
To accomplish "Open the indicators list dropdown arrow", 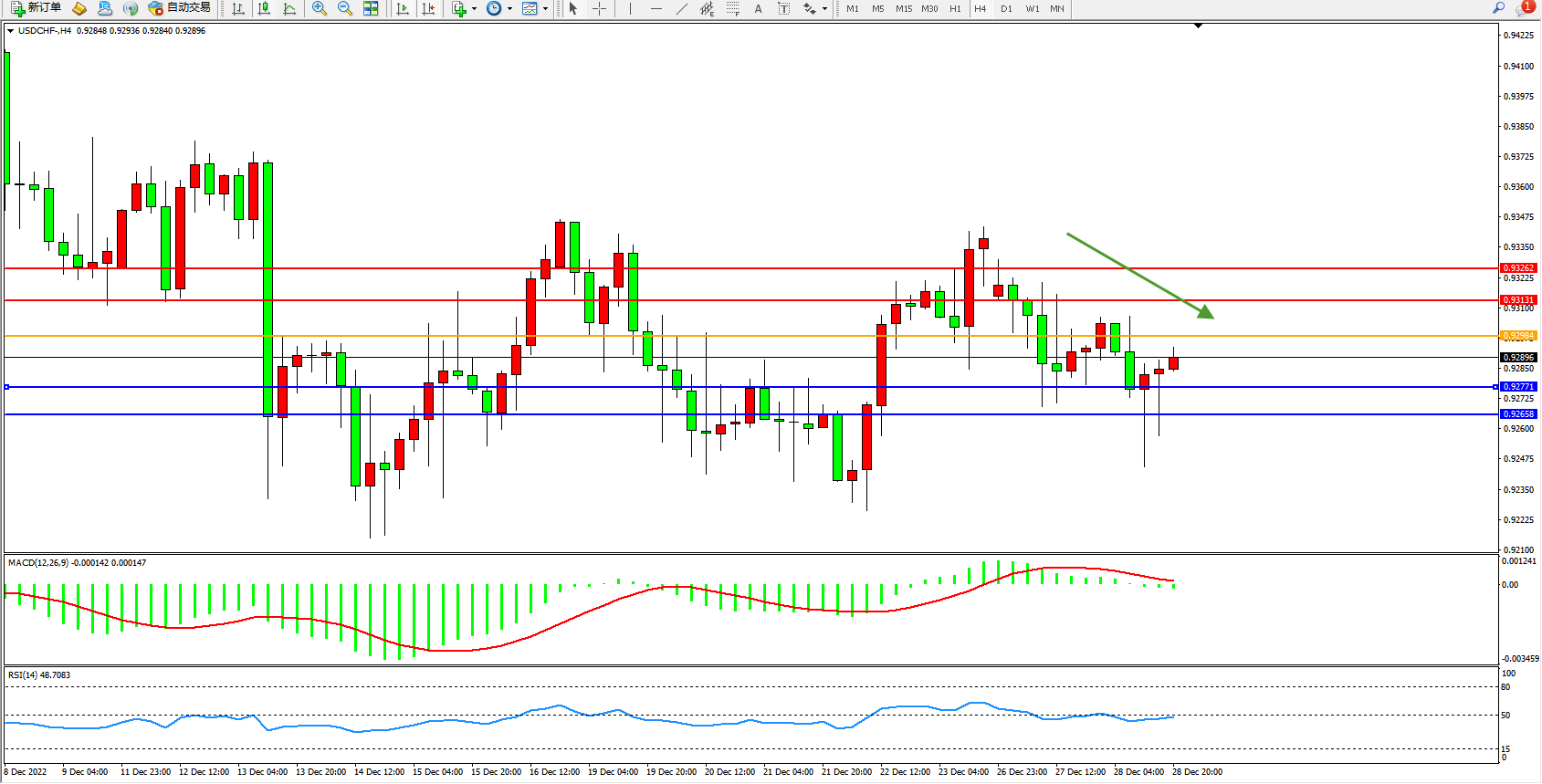I will [474, 8].
